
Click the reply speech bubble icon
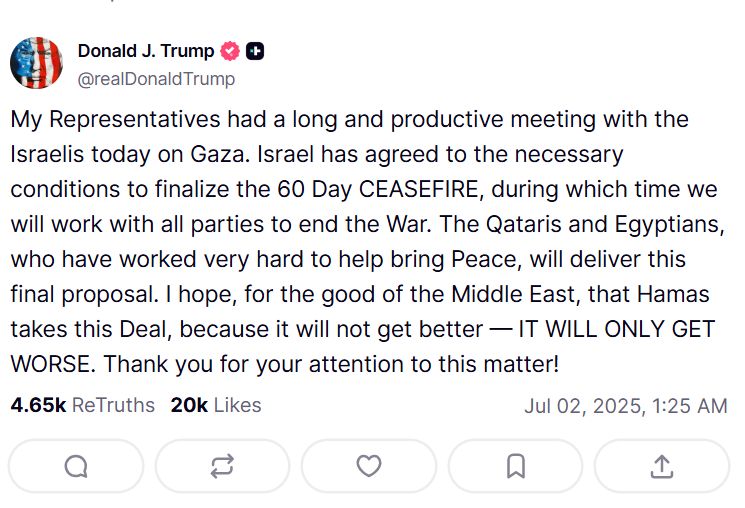(75, 466)
